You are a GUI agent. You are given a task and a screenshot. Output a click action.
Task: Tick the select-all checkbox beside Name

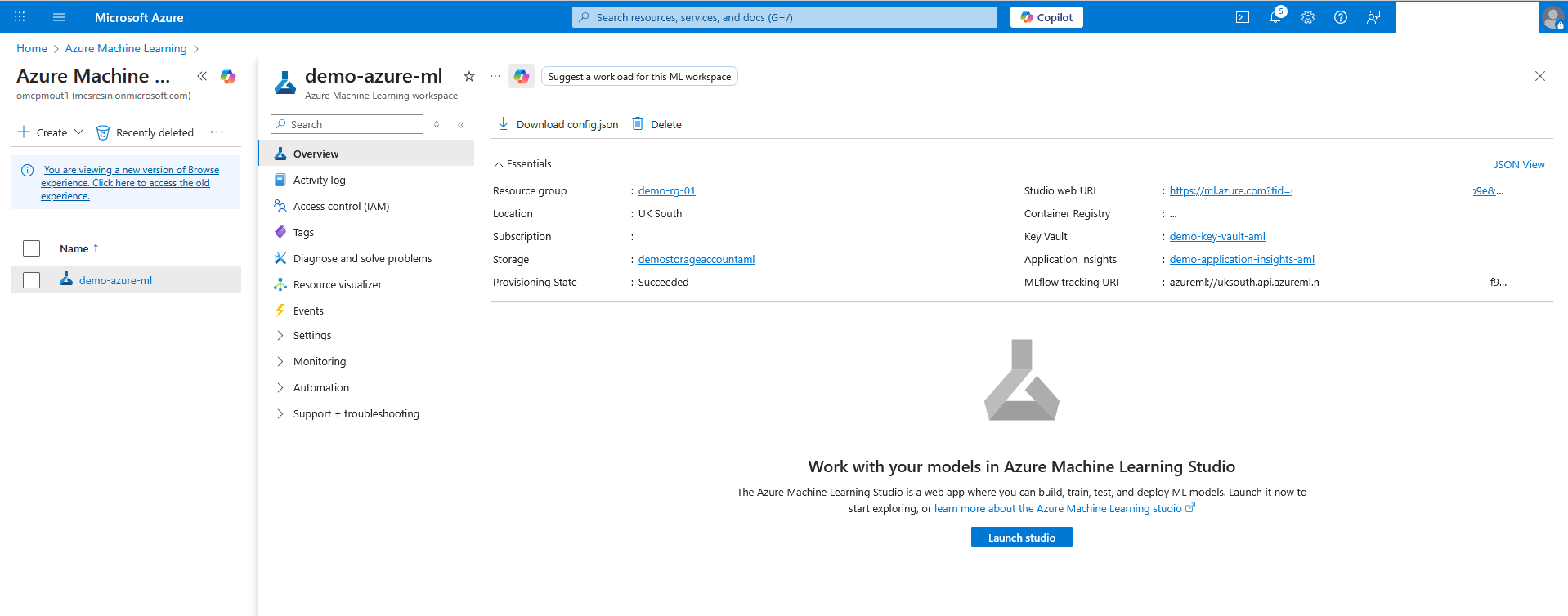coord(31,248)
